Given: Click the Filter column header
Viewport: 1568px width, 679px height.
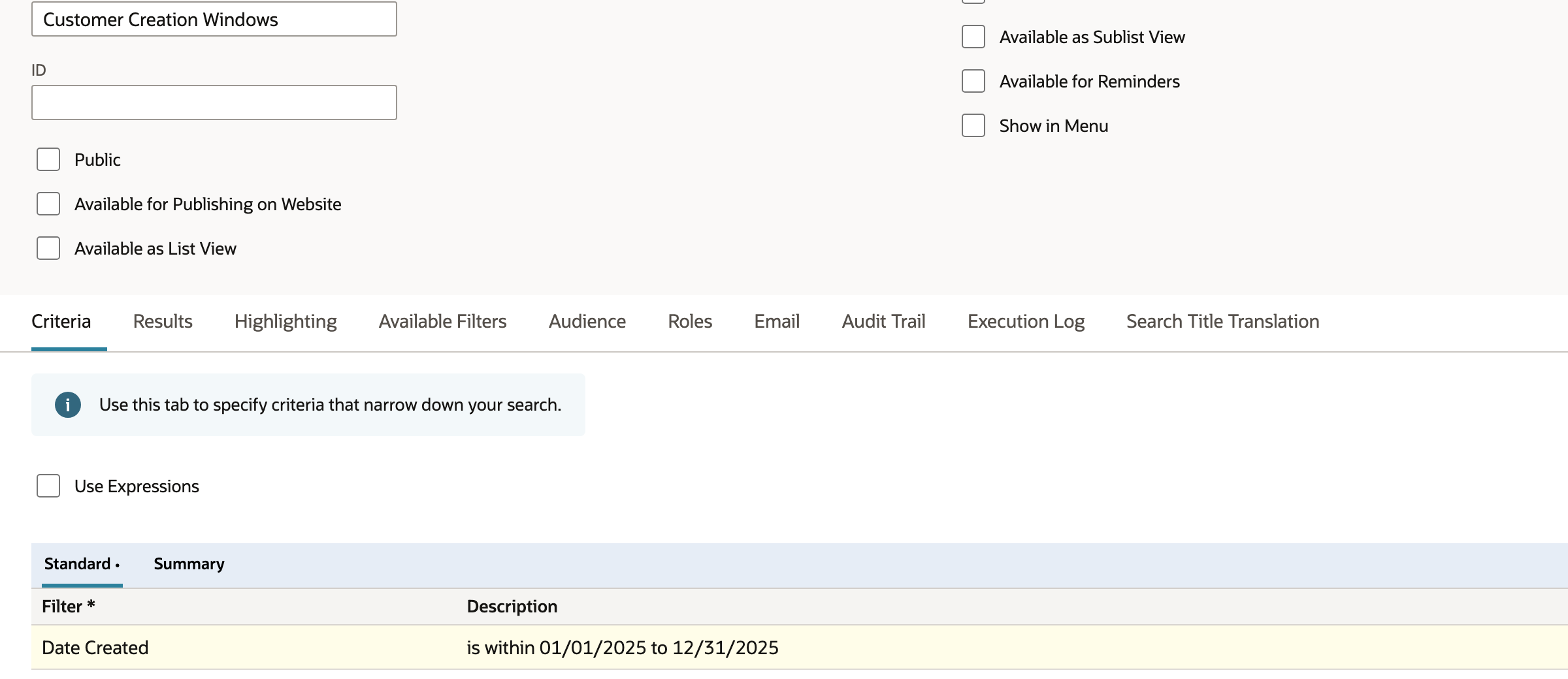Looking at the screenshot, I should pos(69,607).
